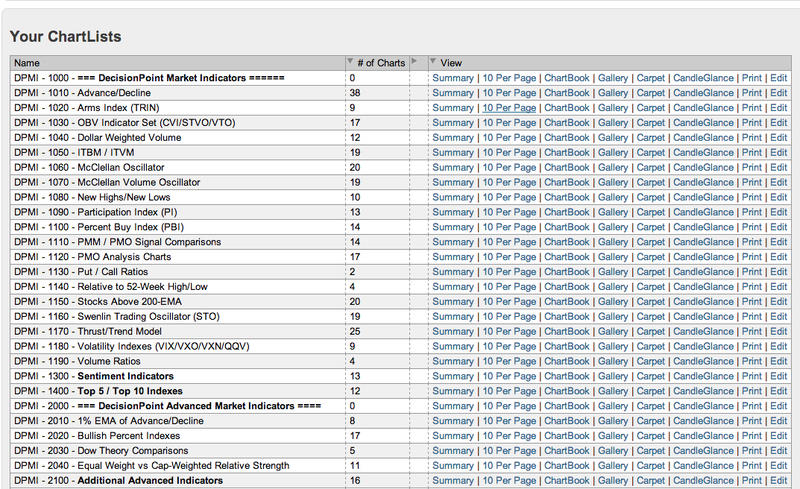Image resolution: width=800 pixels, height=489 pixels.
Task: Edit the Additional Advanced Indicators list
Action: tap(779, 480)
